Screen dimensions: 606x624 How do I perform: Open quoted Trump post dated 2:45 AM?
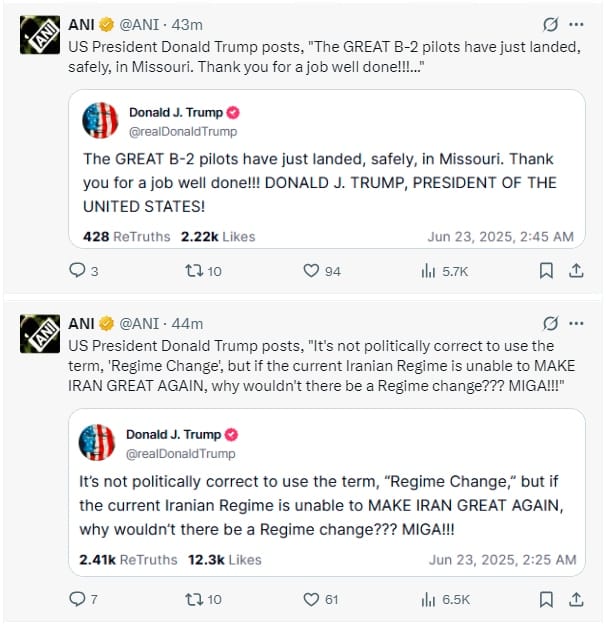point(327,169)
